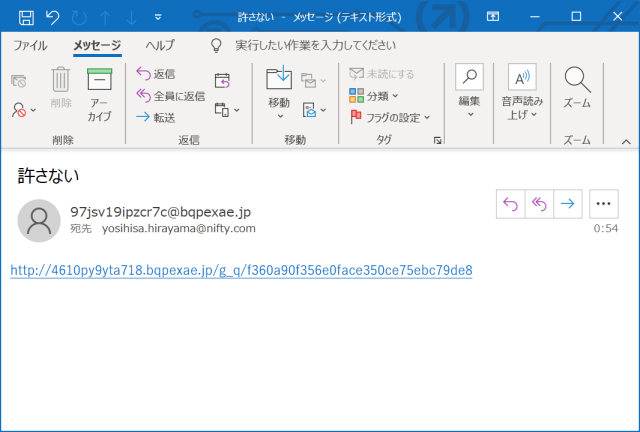Open the ヘルプ tab

(x=160, y=45)
